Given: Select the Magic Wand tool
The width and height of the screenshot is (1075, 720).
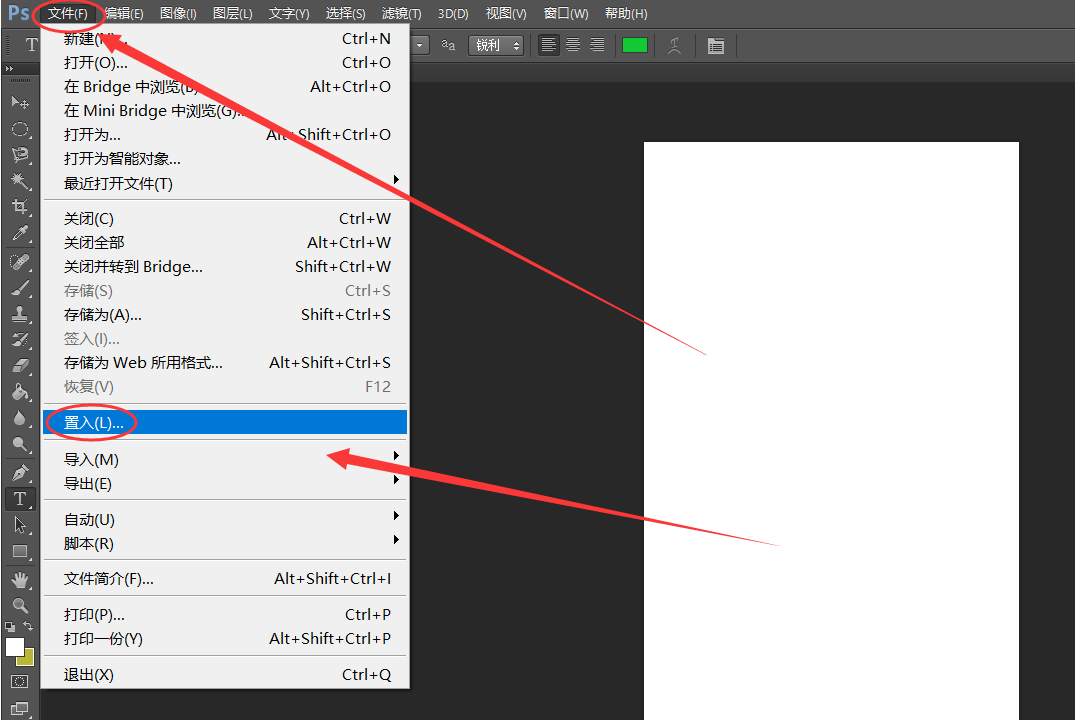Looking at the screenshot, I should 20,181.
